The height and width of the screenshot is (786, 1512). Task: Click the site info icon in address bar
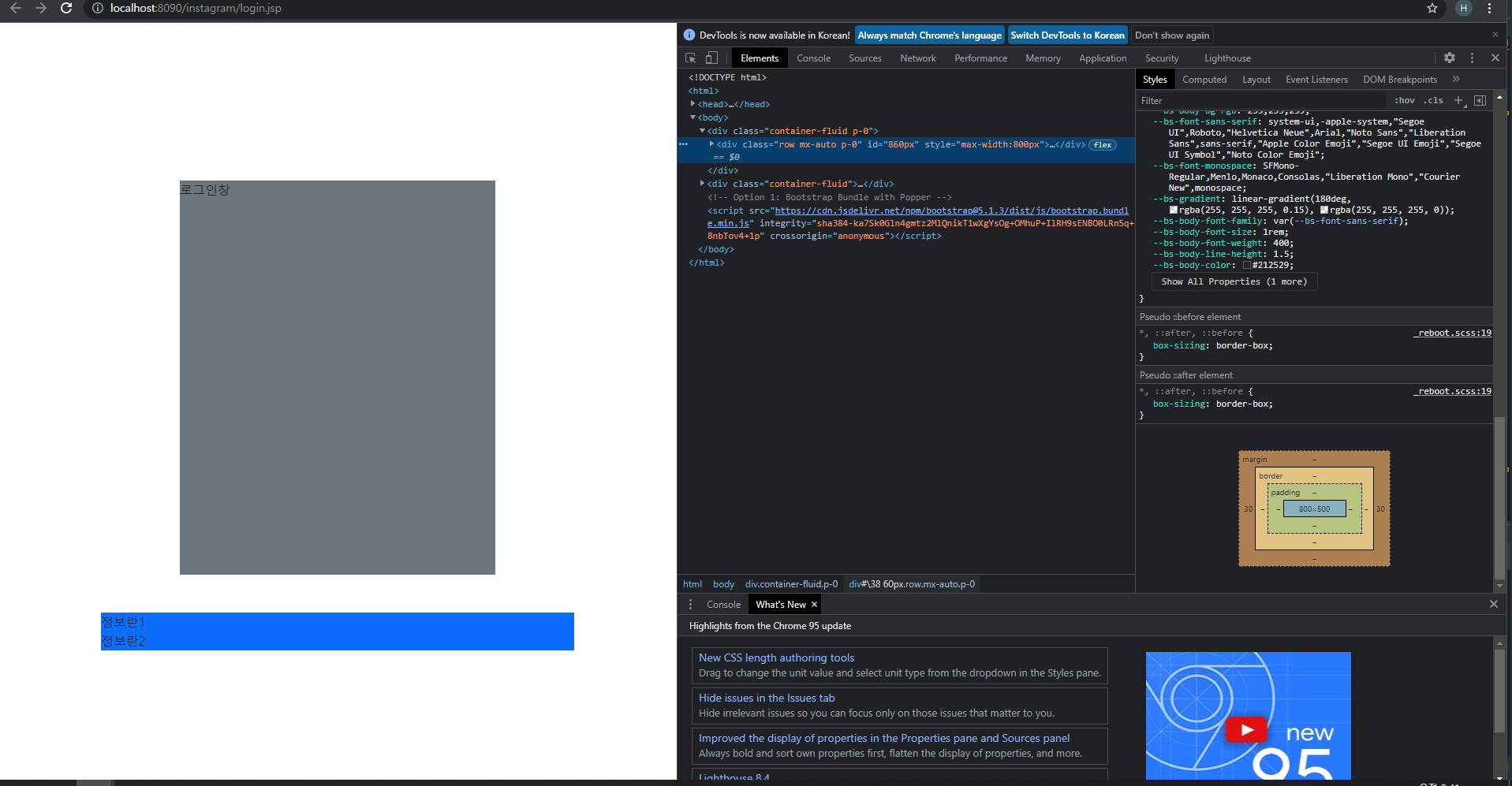98,8
